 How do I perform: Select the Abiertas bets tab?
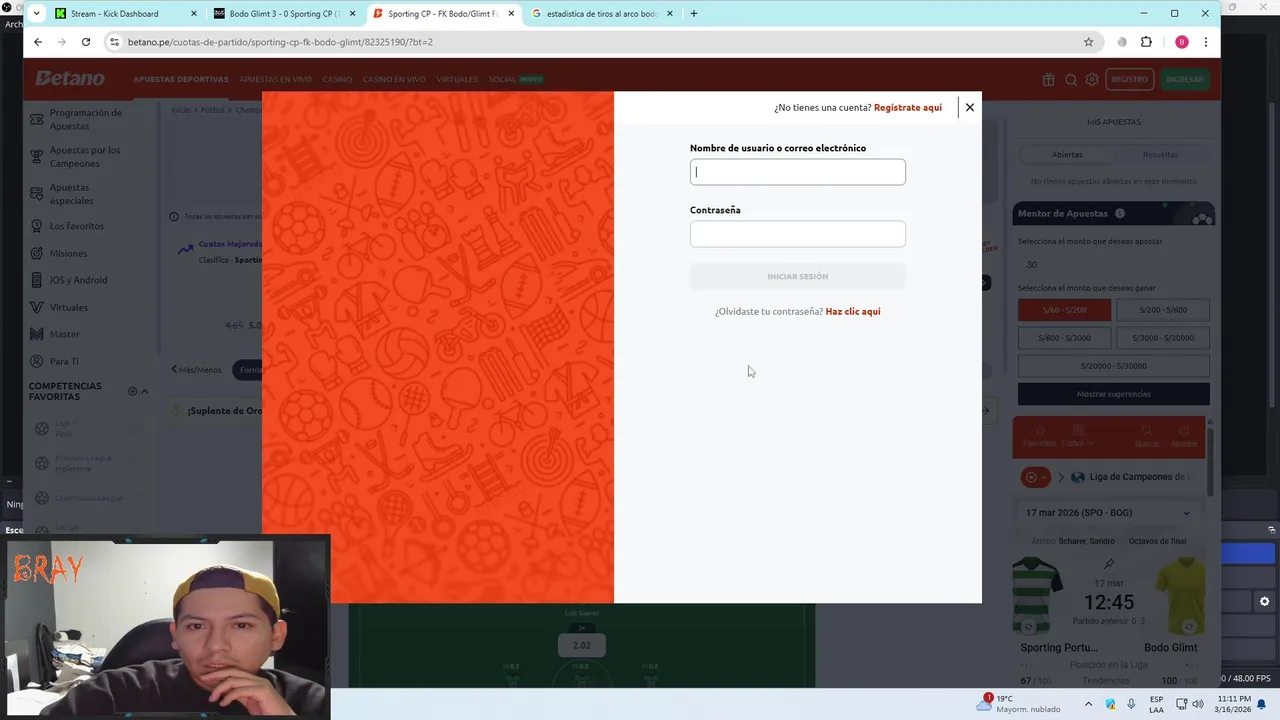click(1067, 155)
